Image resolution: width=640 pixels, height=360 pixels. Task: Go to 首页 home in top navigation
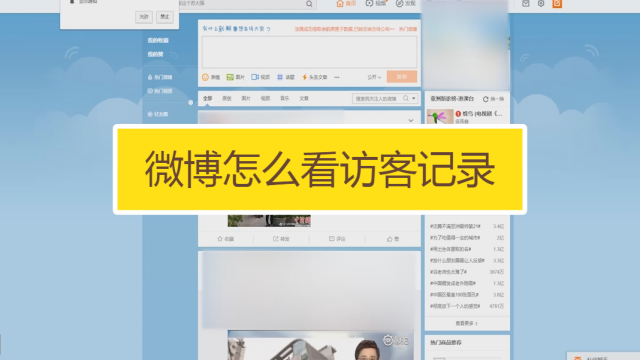tap(346, 4)
